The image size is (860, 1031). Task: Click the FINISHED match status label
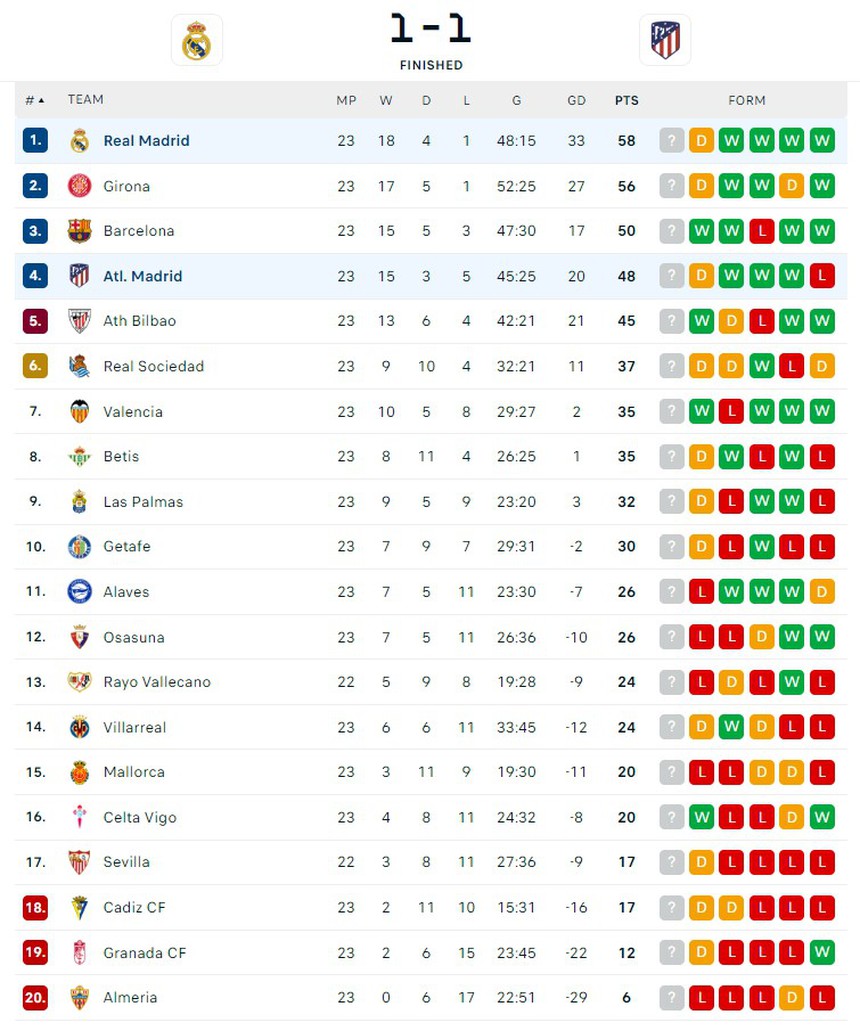(431, 65)
